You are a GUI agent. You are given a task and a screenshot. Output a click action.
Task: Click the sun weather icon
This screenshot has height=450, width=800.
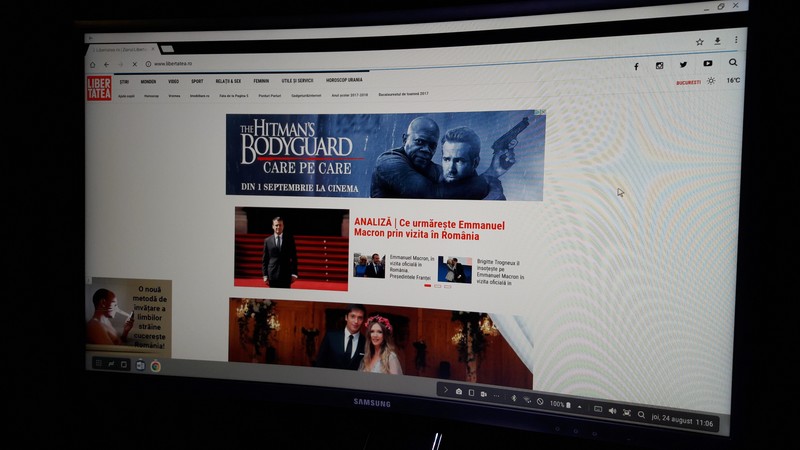tap(711, 81)
